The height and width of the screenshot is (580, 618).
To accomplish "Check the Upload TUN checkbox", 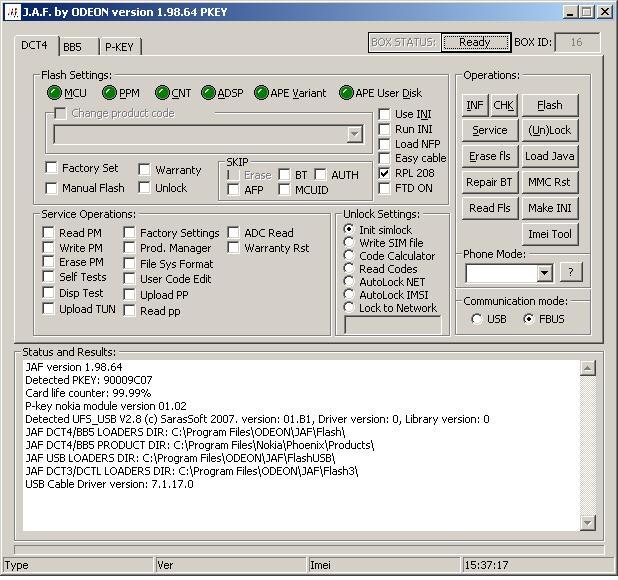I will [x=48, y=309].
